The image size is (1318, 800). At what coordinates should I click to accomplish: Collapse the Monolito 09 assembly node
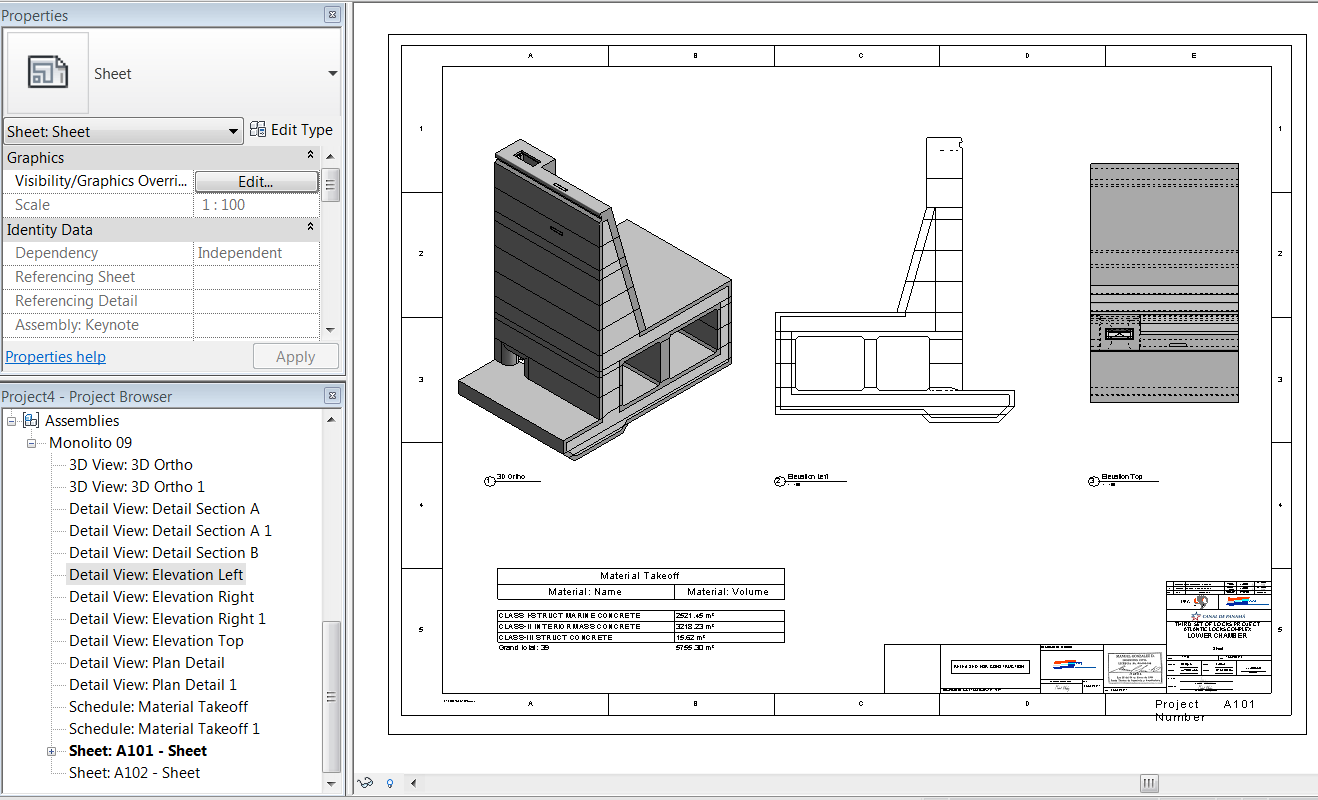tap(31, 443)
